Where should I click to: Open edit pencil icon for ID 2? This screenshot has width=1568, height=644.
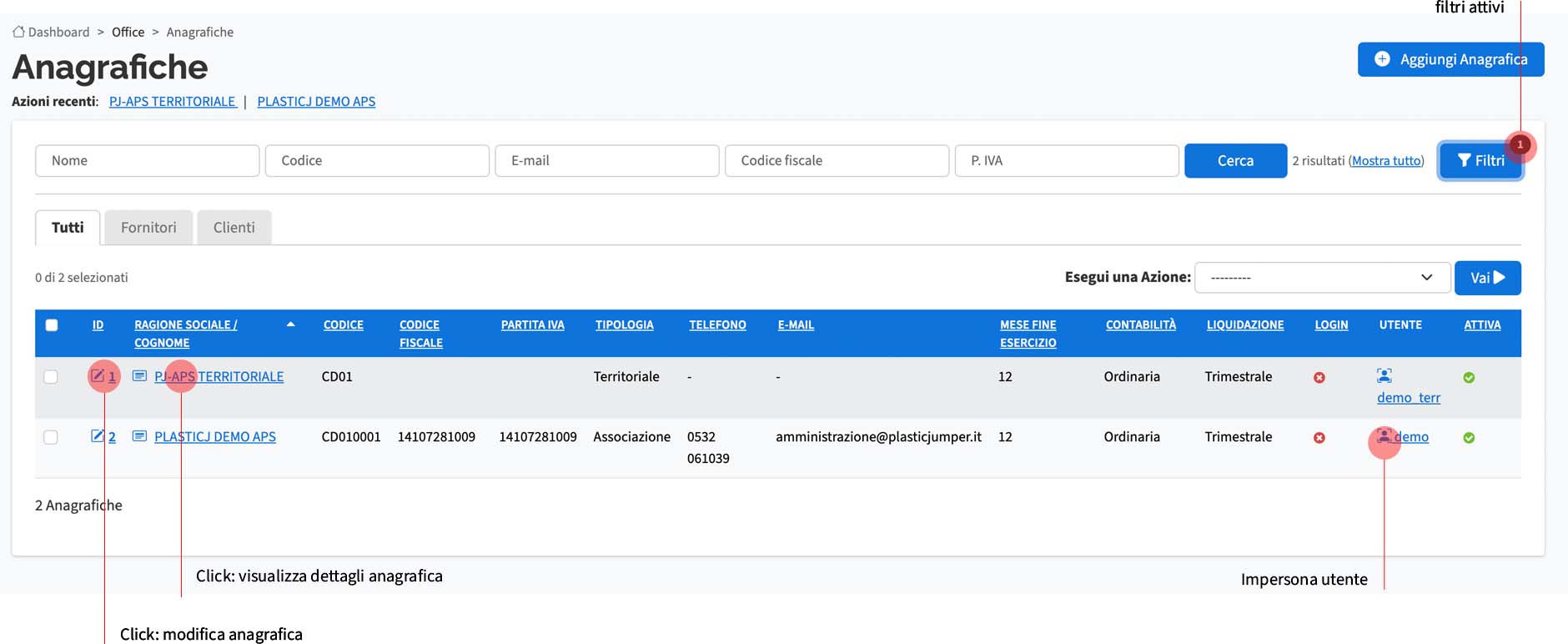tap(98, 435)
